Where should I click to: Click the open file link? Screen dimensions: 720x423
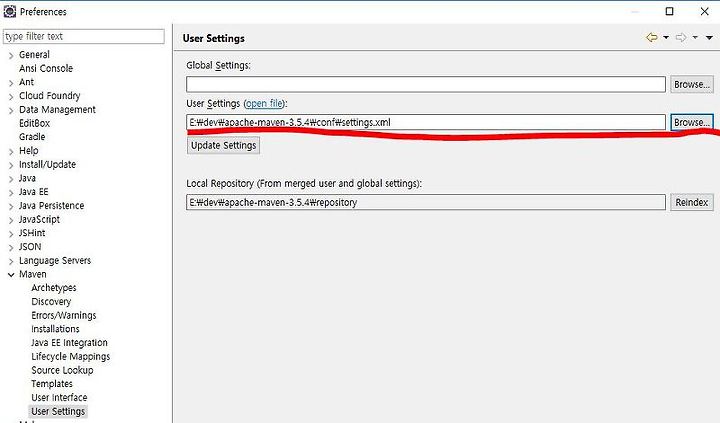pyautogui.click(x=264, y=104)
